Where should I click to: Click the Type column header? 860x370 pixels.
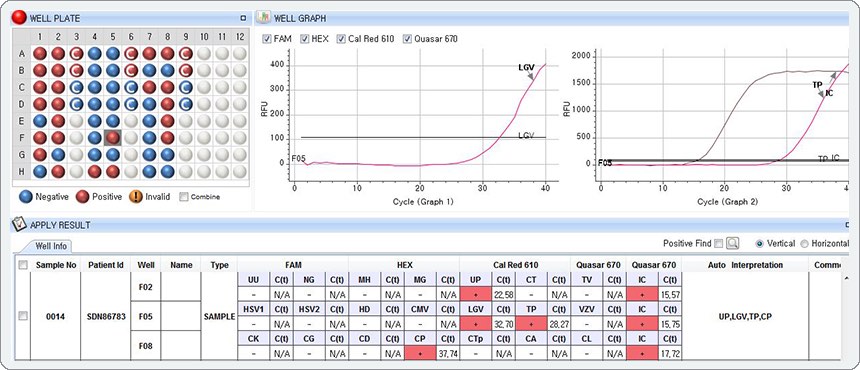pyautogui.click(x=219, y=265)
